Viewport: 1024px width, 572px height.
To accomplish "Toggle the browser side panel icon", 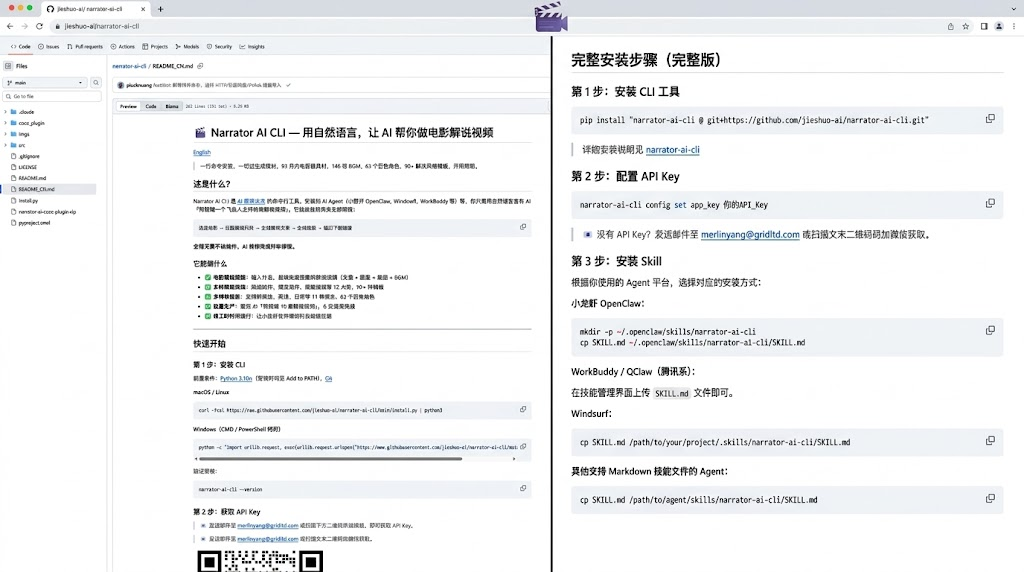I will click(984, 27).
